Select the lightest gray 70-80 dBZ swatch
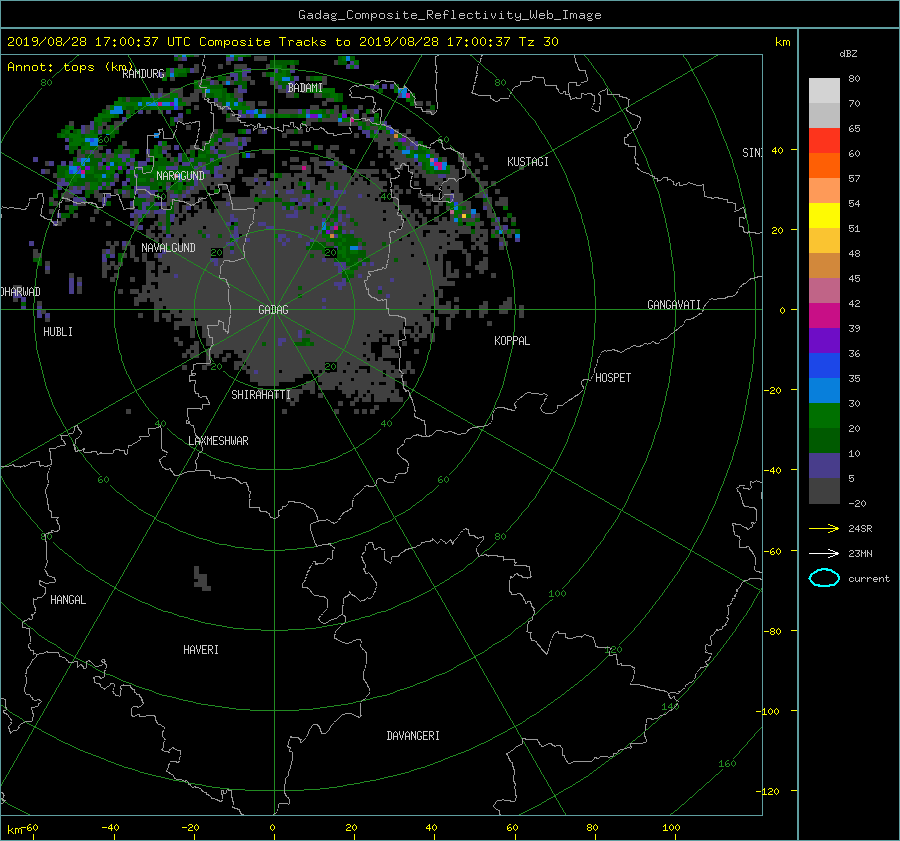 [x=824, y=90]
